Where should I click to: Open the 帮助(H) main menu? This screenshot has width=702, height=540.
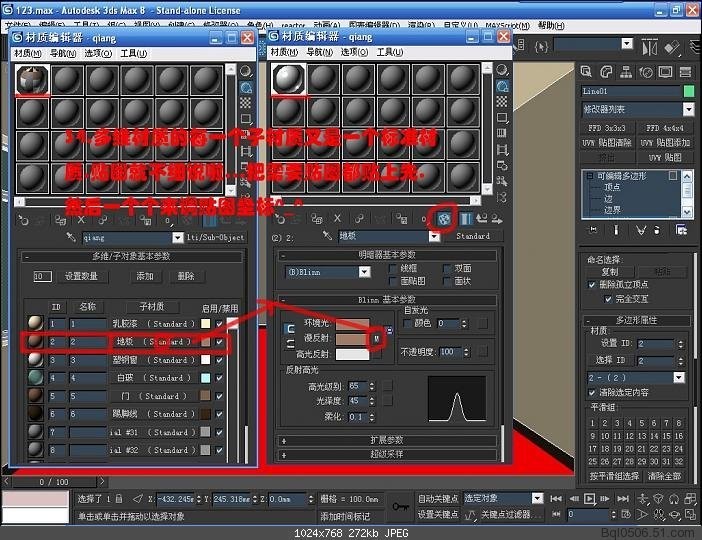point(551,26)
